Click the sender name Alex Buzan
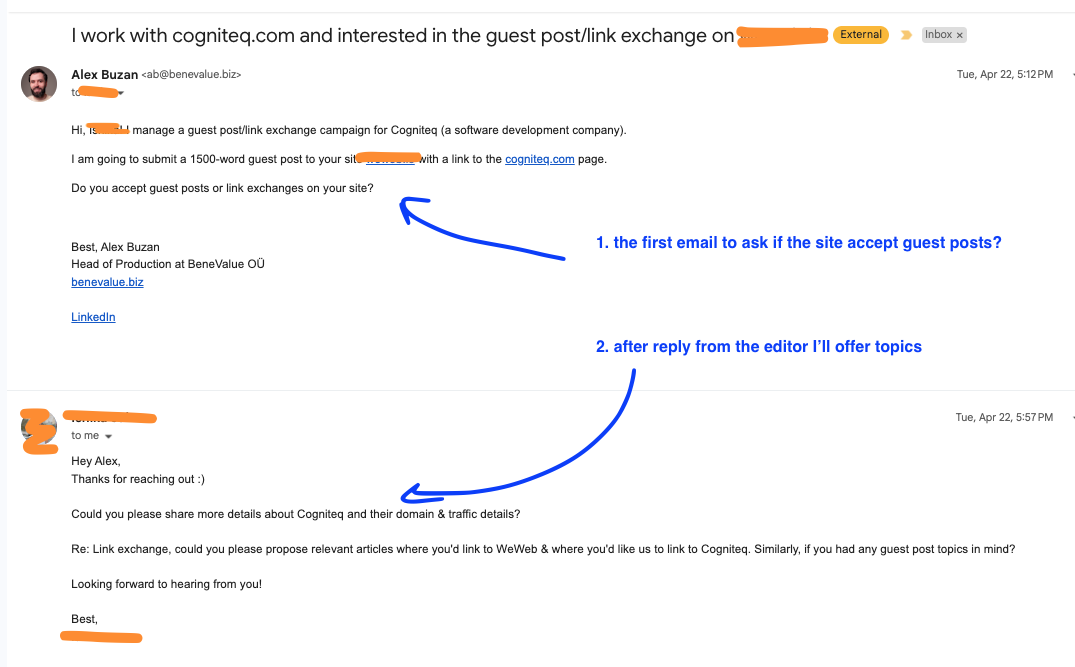 coord(104,74)
